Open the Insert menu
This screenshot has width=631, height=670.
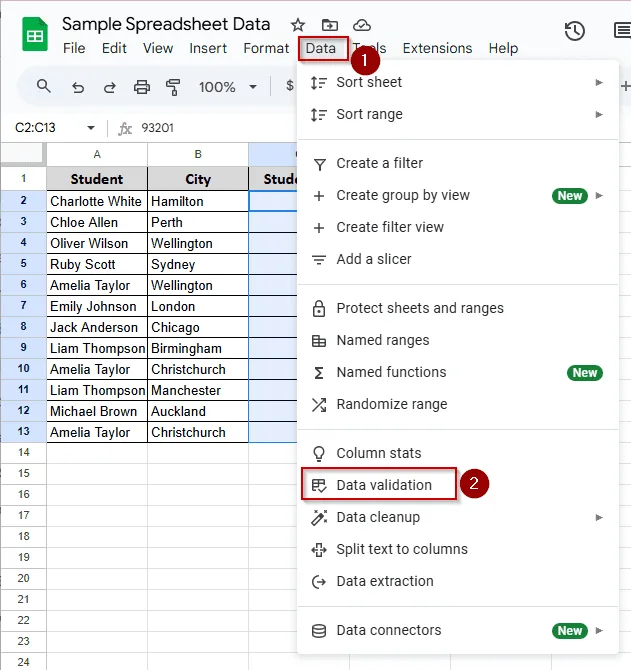(208, 48)
